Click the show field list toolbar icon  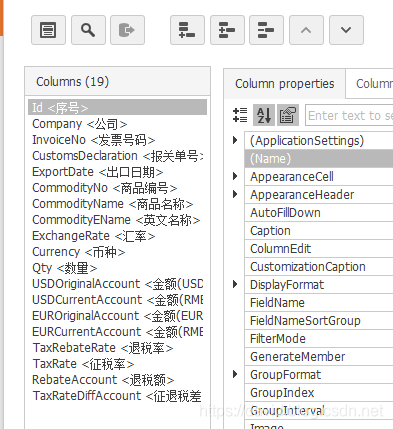click(x=48, y=30)
